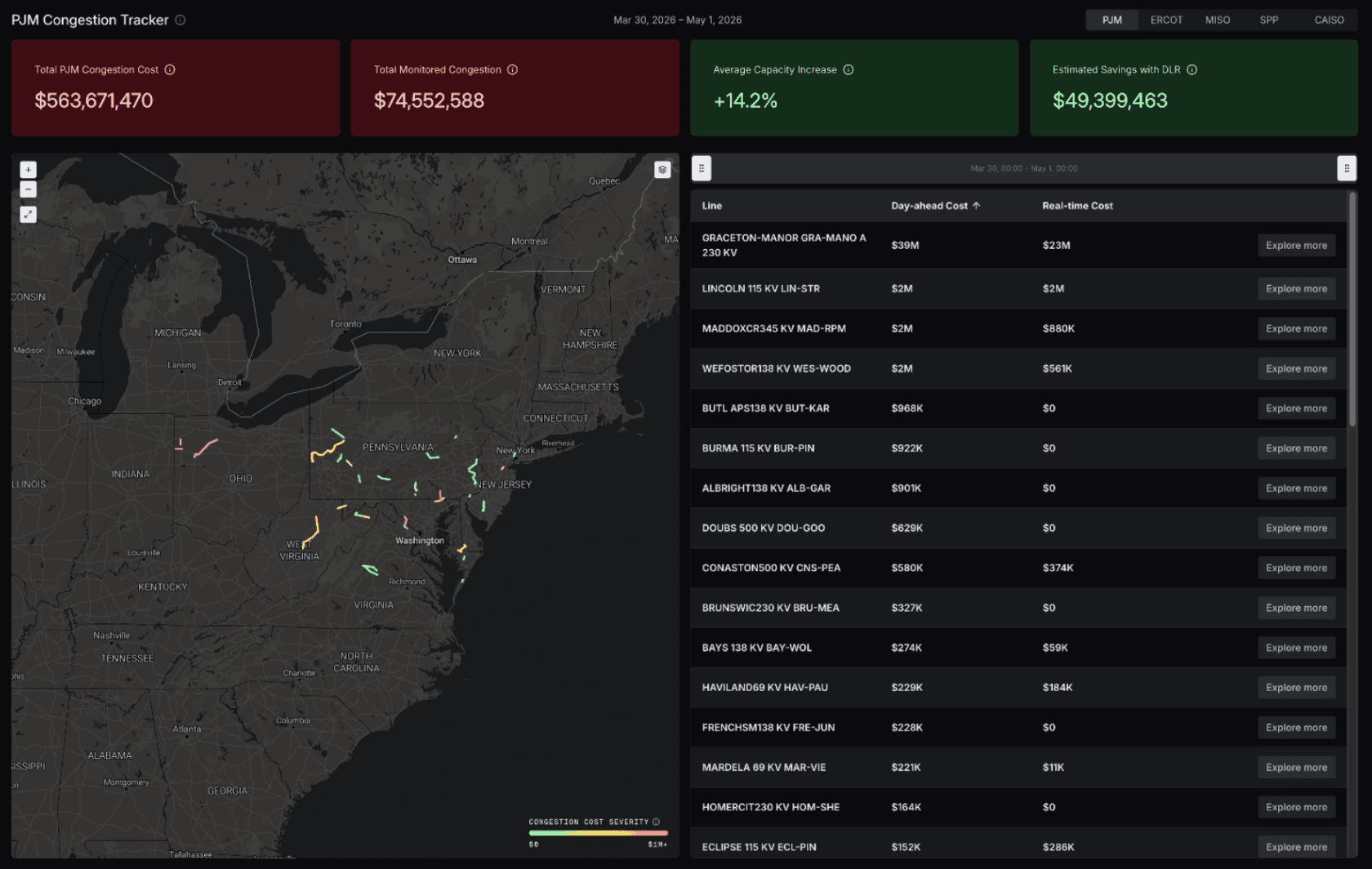The width and height of the screenshot is (1372, 869).
Task: Explore more for GRACETON-MANOR GRA-MANO A line
Action: (1296, 245)
